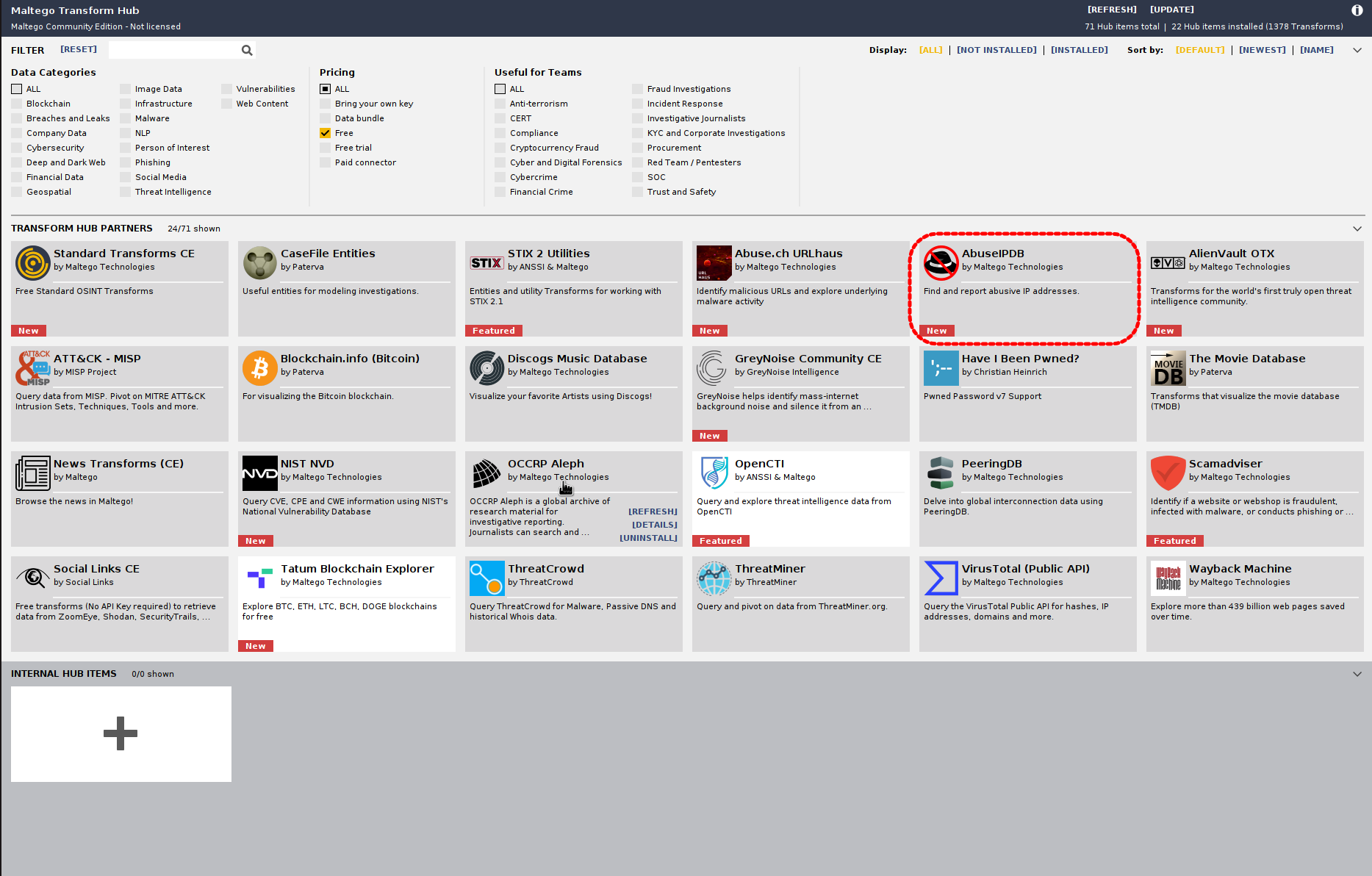Check the Useful for Teams ALL checkbox
1372x876 pixels.
click(500, 89)
